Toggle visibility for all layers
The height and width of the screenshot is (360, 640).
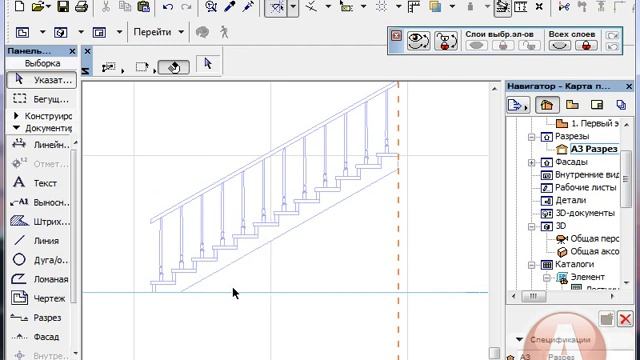559,45
